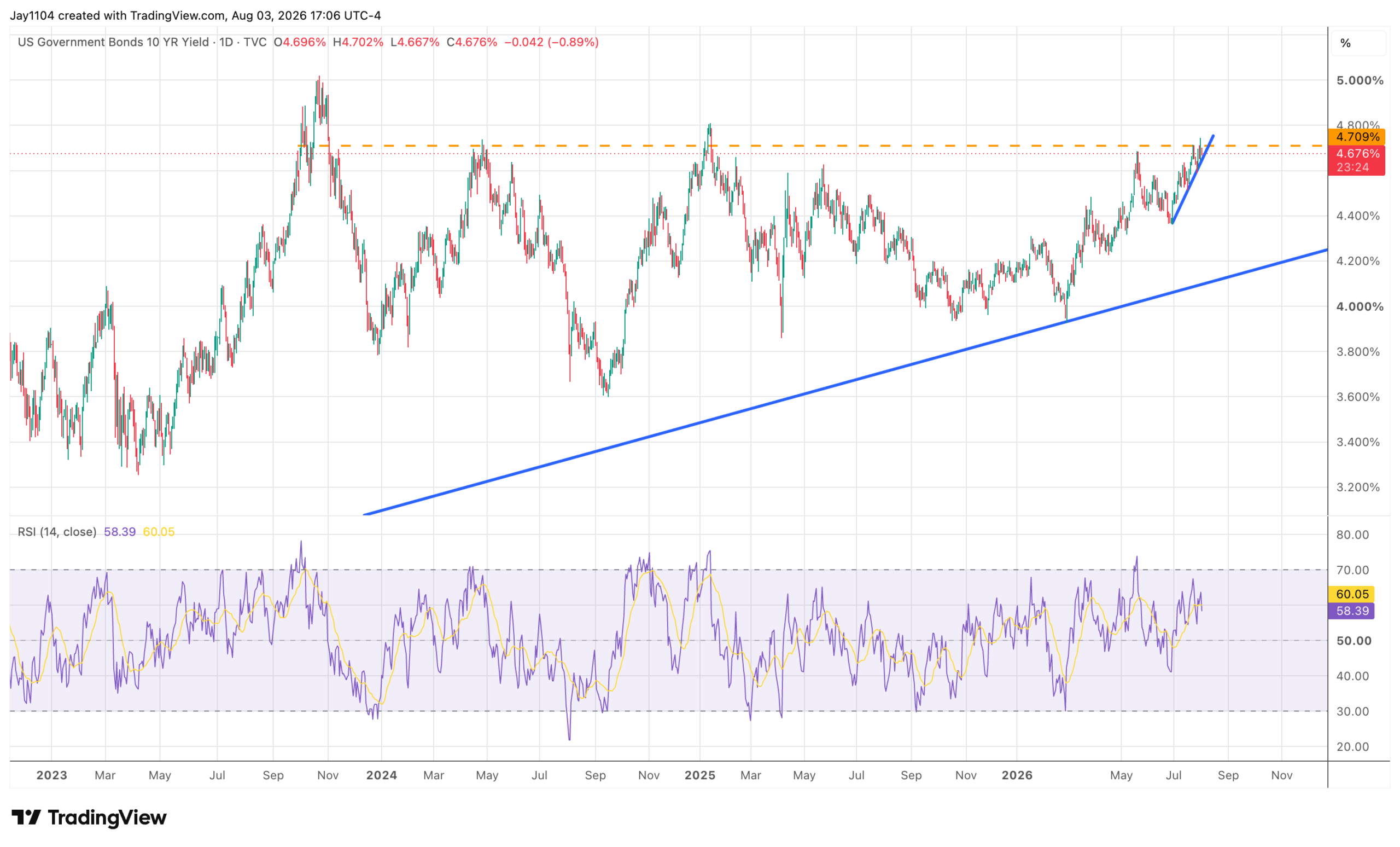Click the 3.800% price axis label
The width and height of the screenshot is (1400, 847).
1358,351
